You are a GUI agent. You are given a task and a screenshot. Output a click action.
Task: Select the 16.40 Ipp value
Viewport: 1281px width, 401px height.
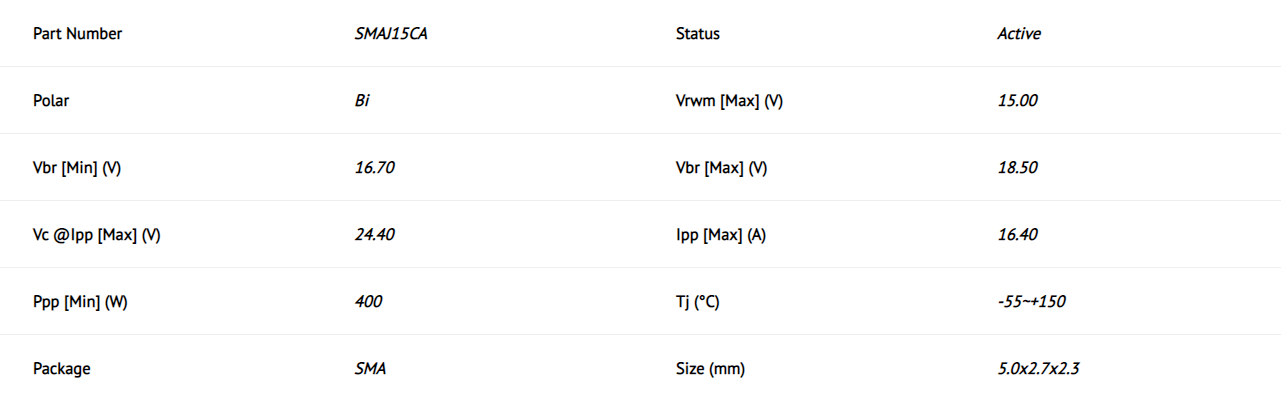point(1017,235)
